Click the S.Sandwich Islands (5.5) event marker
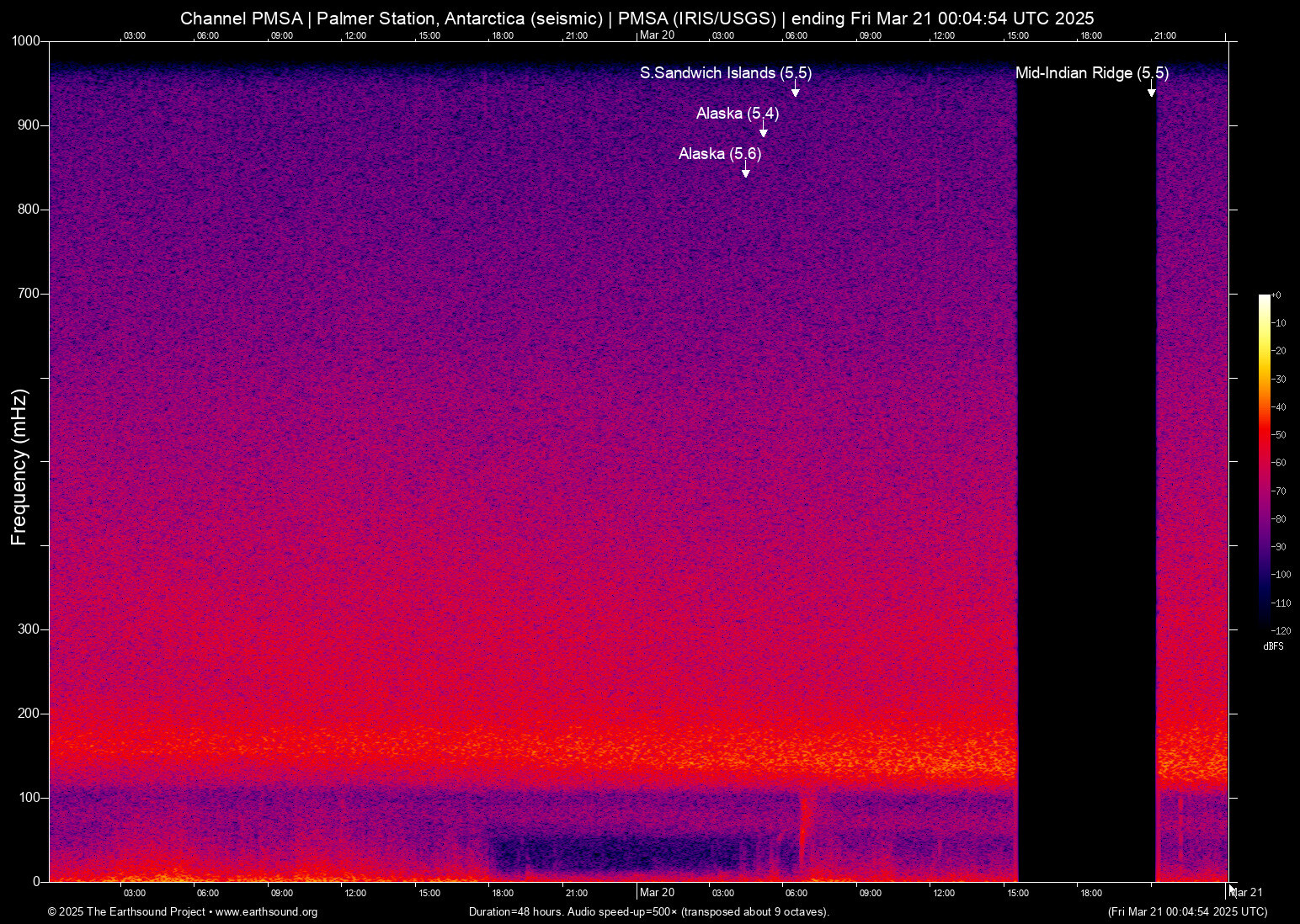1300x924 pixels. point(726,73)
